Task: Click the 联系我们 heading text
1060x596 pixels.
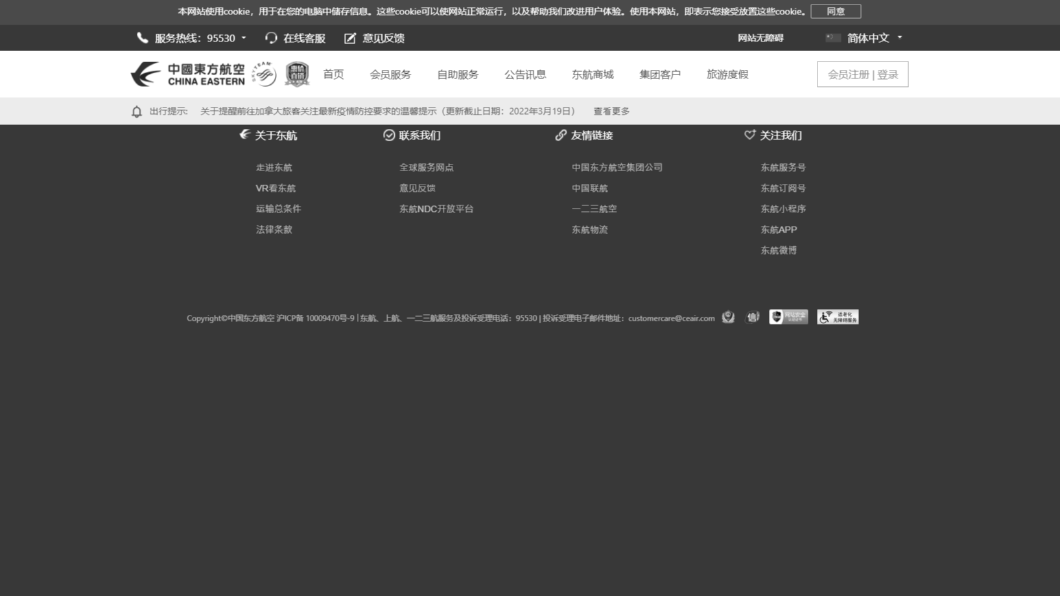Action: tap(420, 136)
